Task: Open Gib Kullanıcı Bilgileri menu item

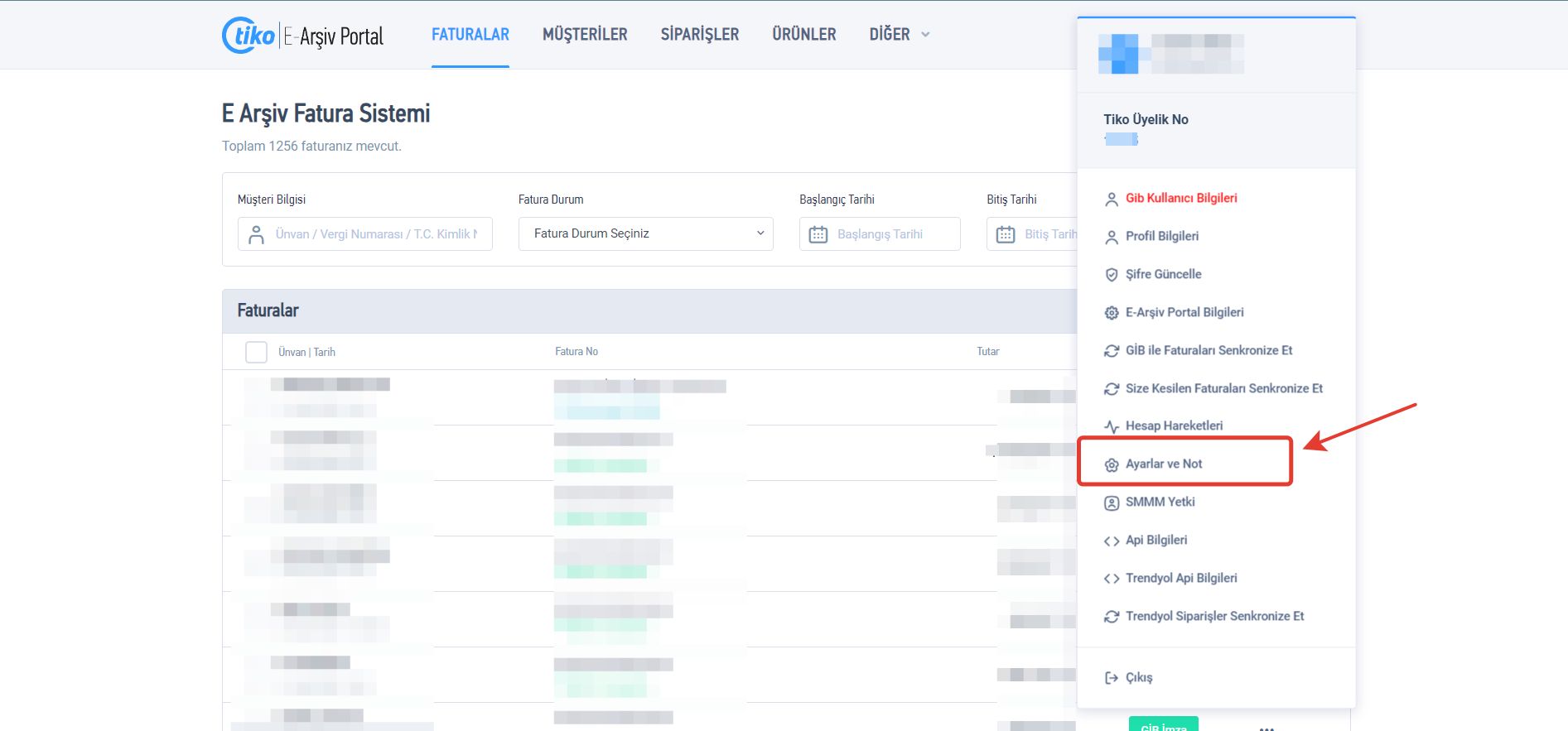Action: point(1181,198)
